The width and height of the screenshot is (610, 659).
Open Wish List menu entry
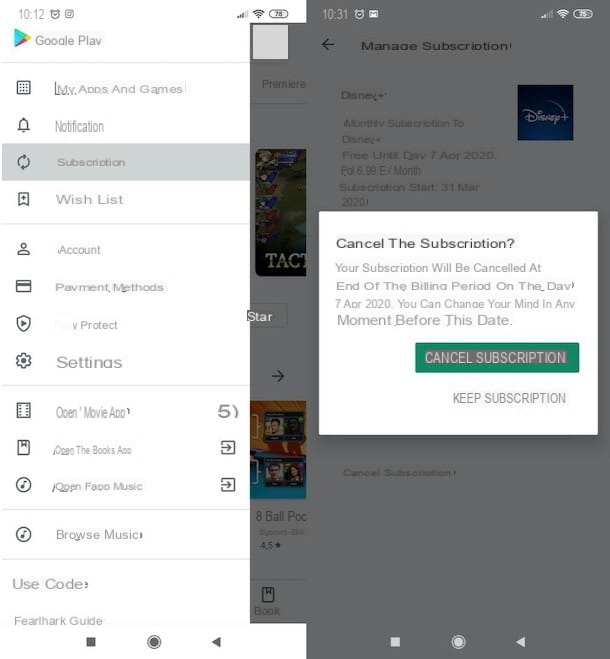(126, 199)
